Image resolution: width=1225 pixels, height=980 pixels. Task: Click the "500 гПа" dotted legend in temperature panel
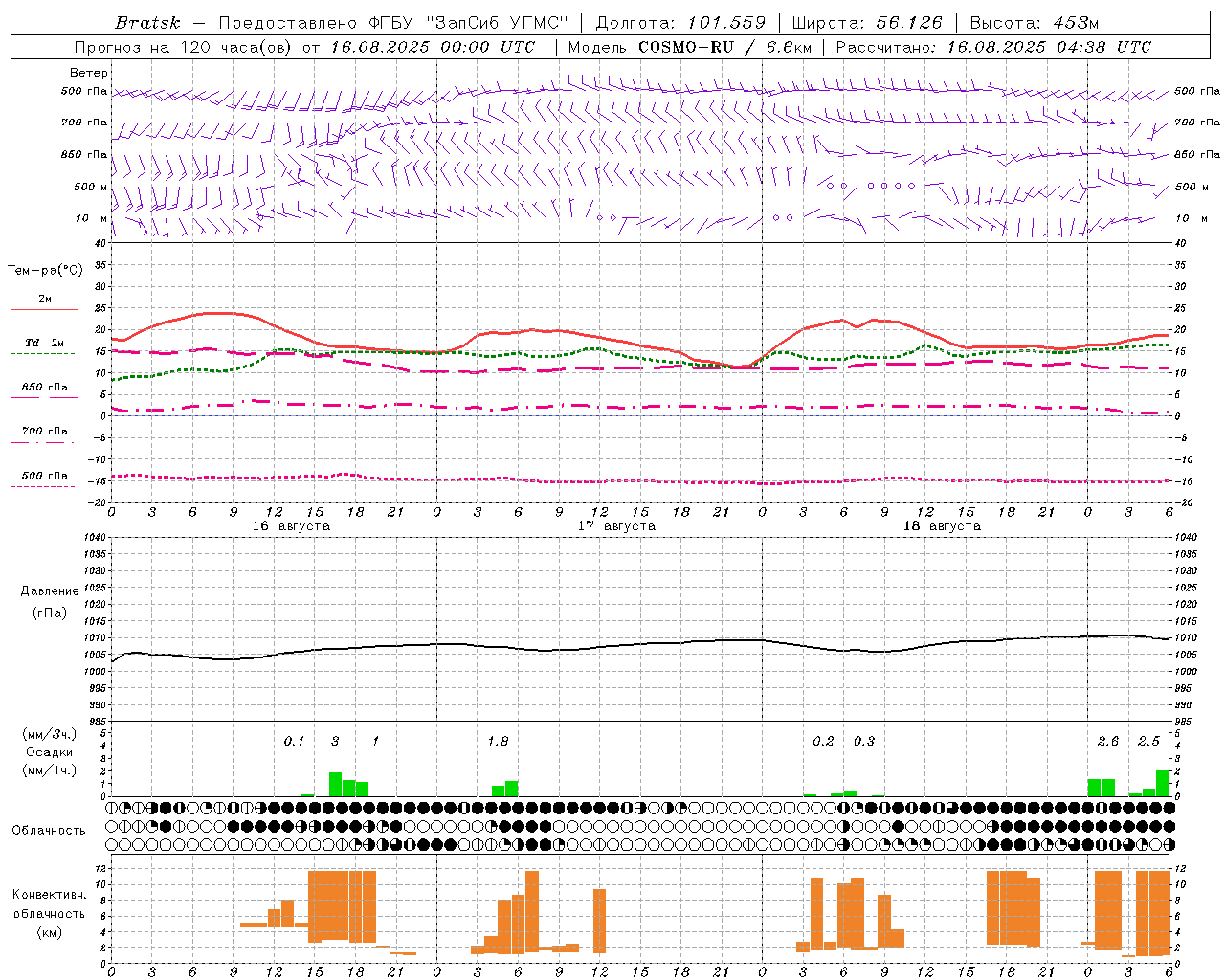click(44, 476)
